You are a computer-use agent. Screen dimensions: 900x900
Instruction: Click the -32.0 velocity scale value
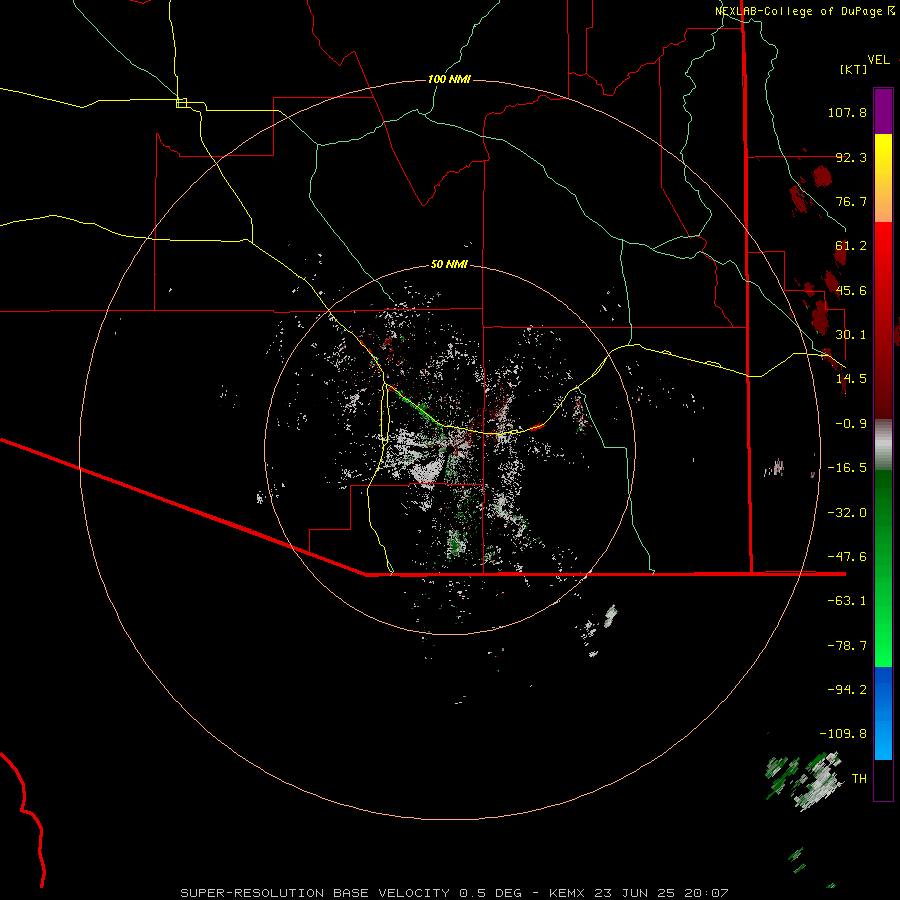tap(847, 513)
